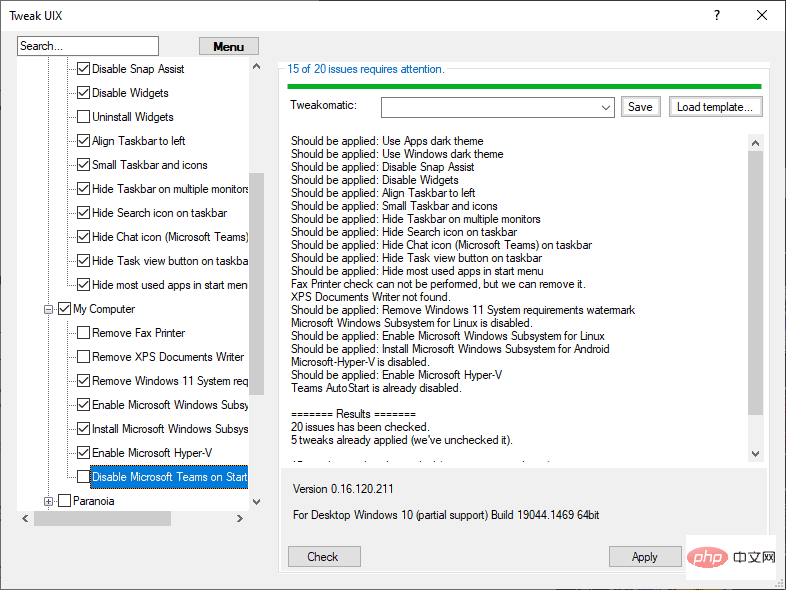This screenshot has height=590, width=786.
Task: Expand the Paranoia tree node
Action: [48, 501]
